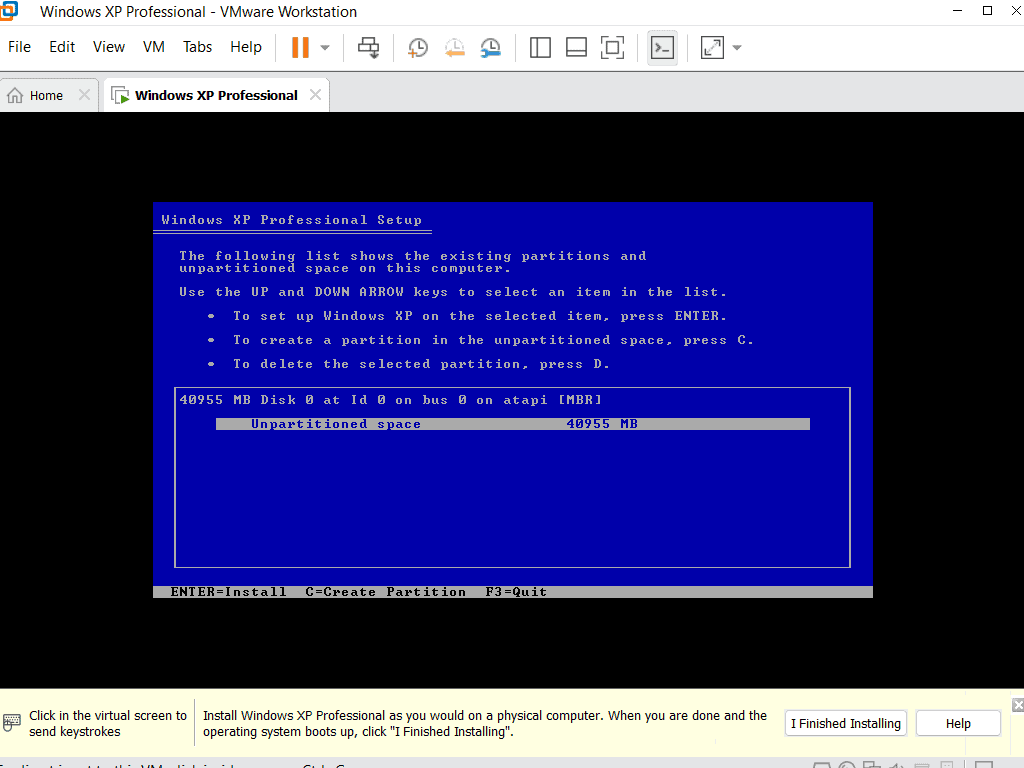Screen dimensions: 1024x768
Task: Close the Windows XP Professional tab
Action: 315,95
